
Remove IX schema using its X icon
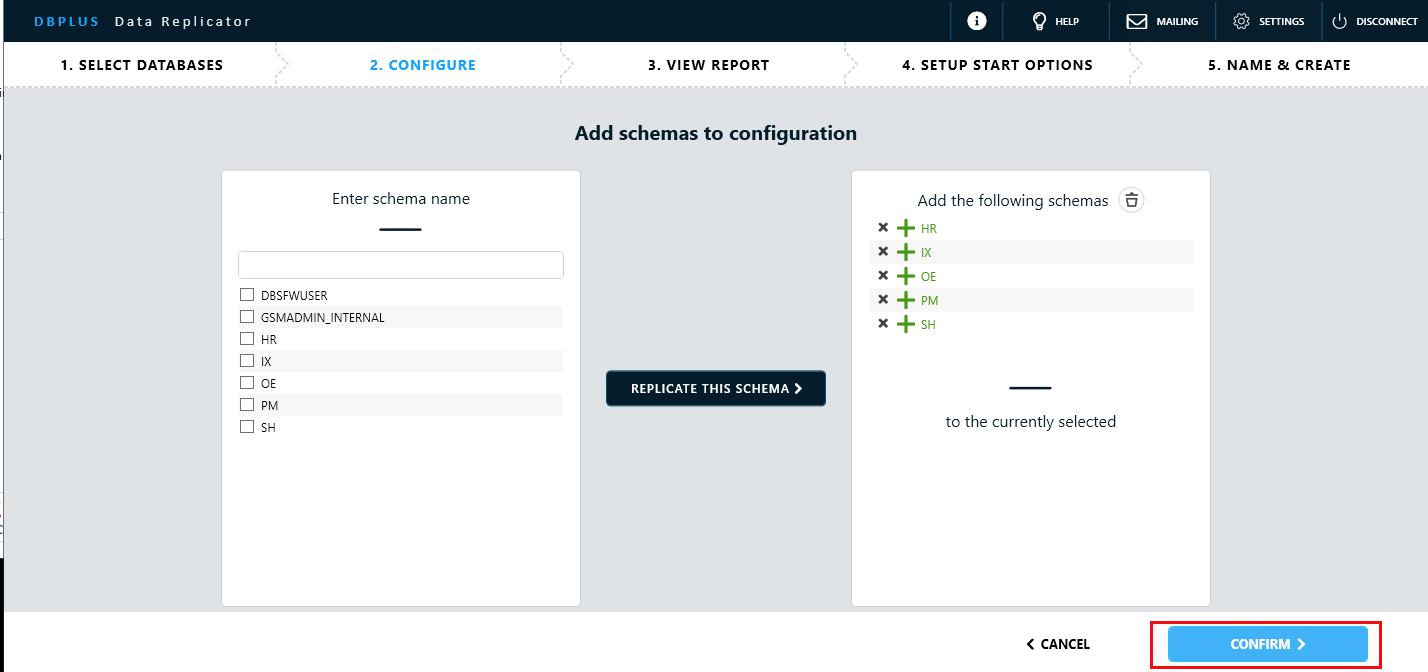(883, 252)
